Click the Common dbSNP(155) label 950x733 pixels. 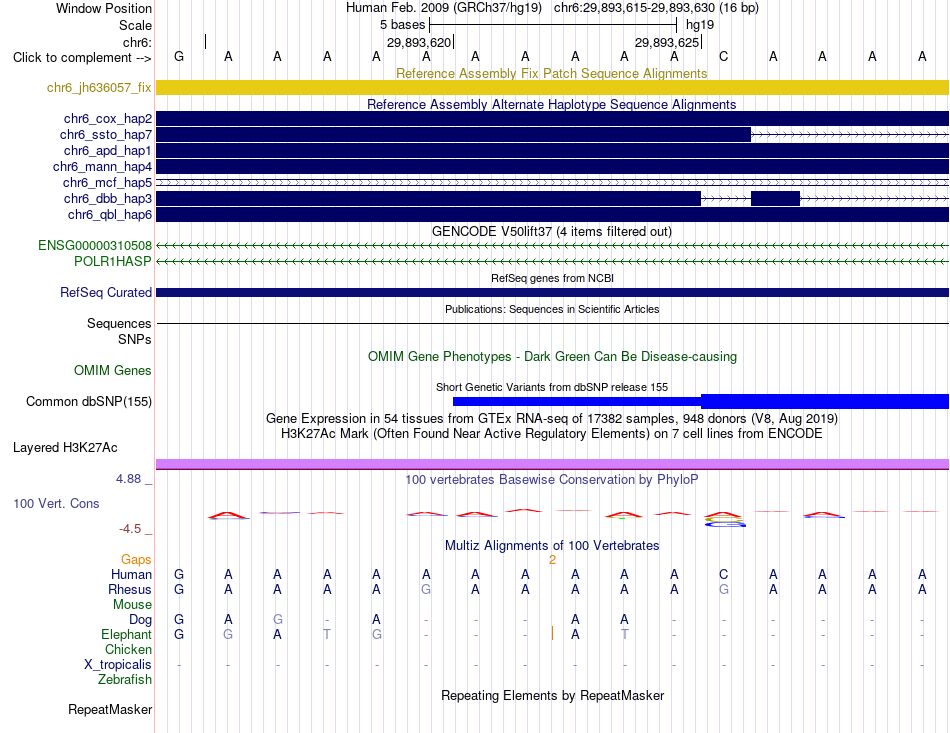(89, 402)
